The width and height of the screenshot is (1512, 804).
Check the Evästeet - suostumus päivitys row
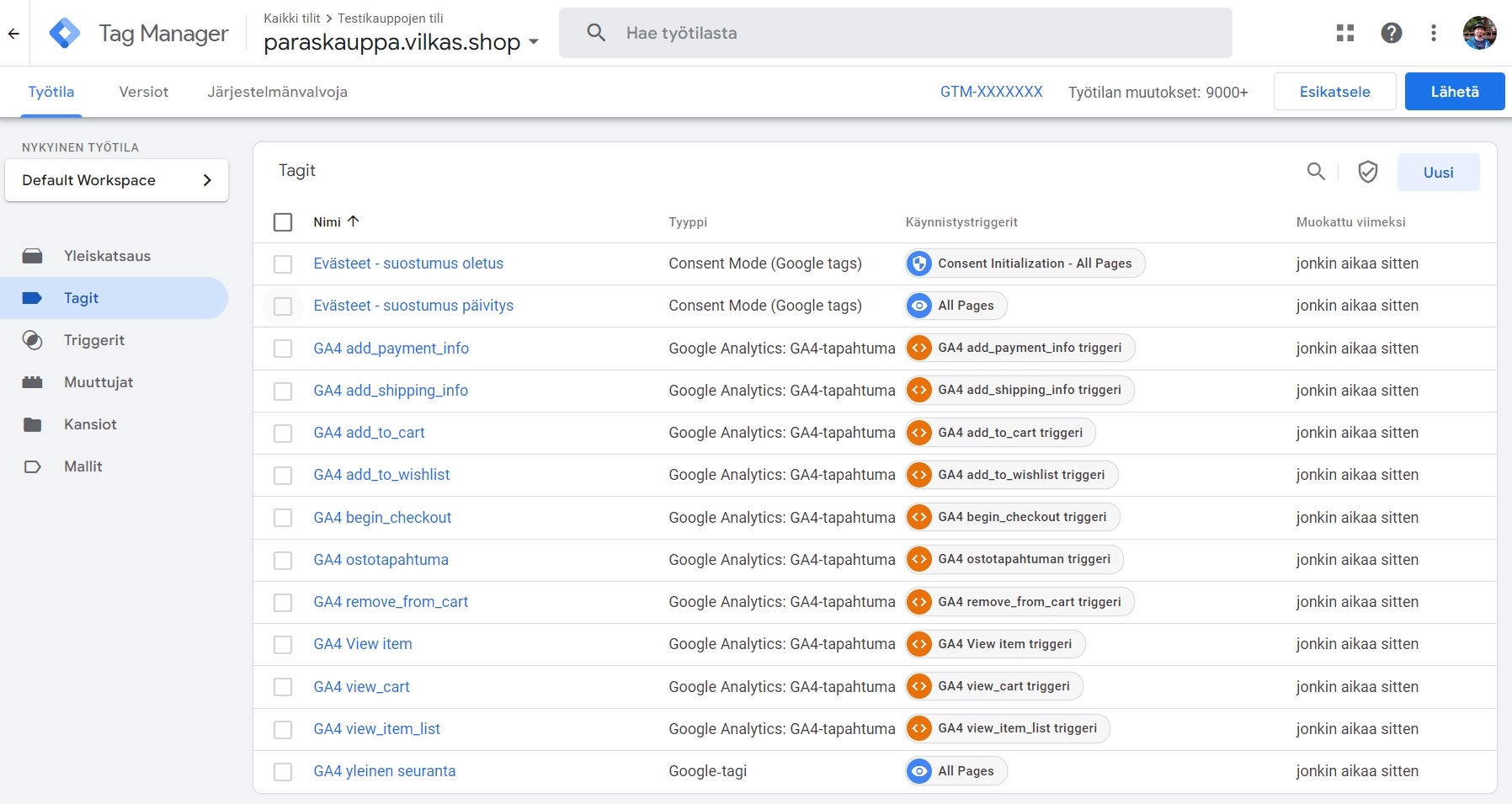pos(283,306)
